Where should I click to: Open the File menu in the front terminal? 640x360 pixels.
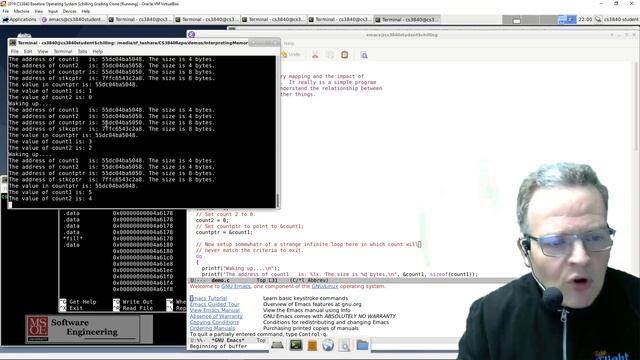pyautogui.click(x=15, y=51)
